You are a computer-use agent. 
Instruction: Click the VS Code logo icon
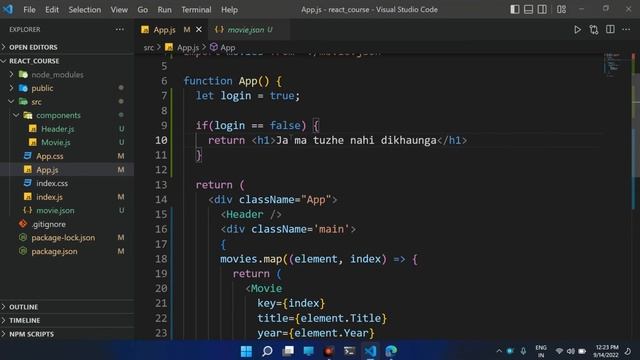tap(8, 9)
